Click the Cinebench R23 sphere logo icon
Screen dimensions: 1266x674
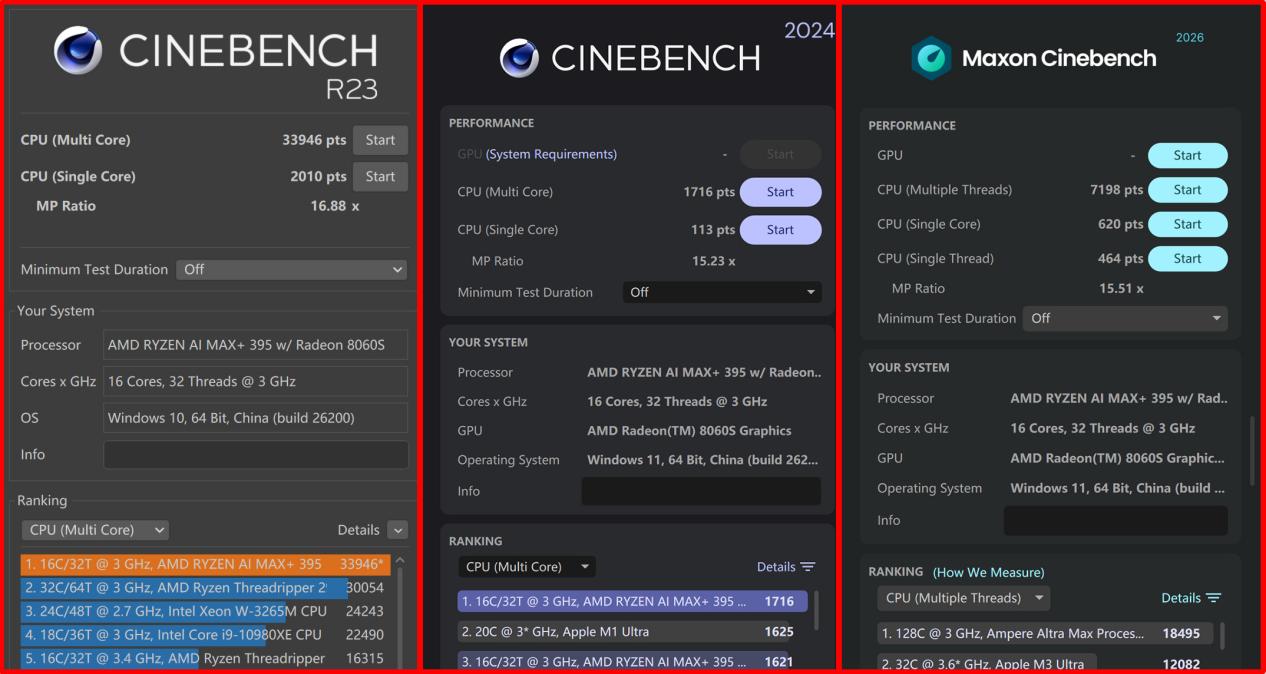pyautogui.click(x=78, y=51)
